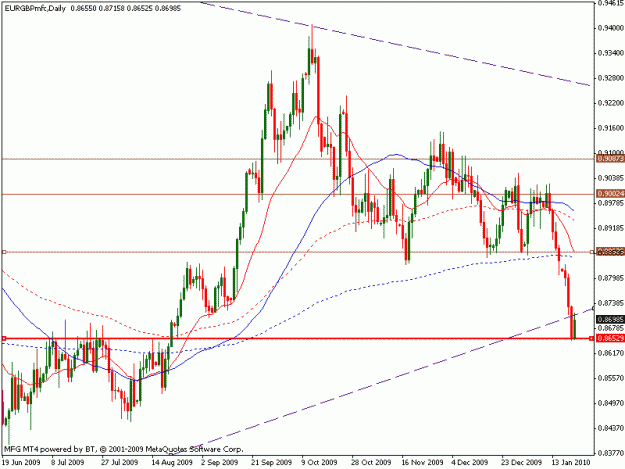This screenshot has height=469, width=625.
Task: Click the 14 Aug 2009 date label
Action: click(x=172, y=462)
